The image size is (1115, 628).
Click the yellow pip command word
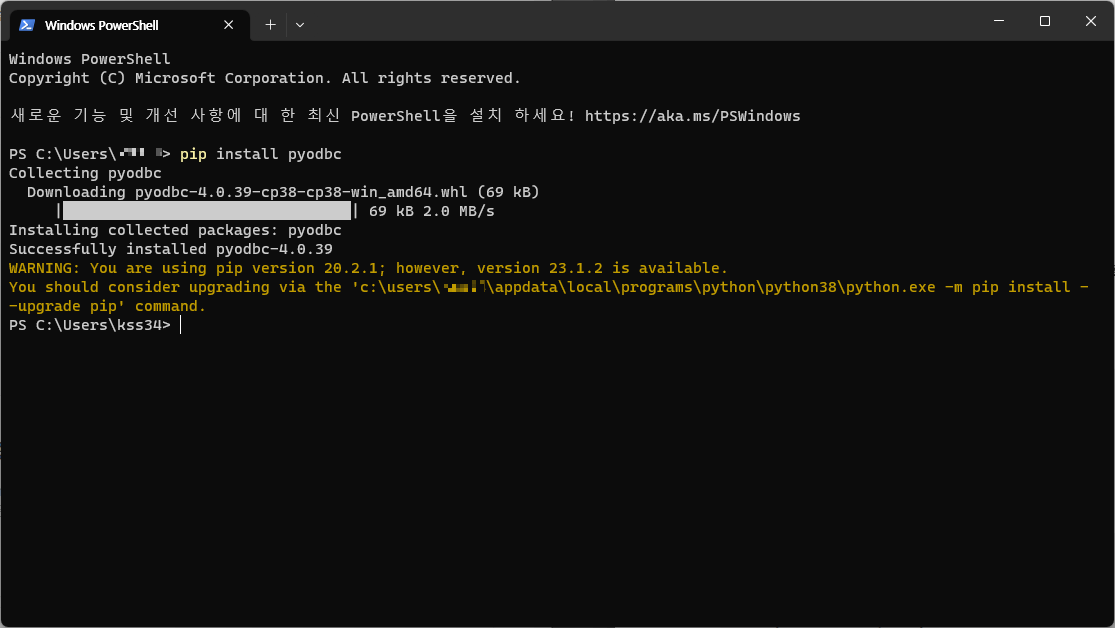(x=193, y=154)
